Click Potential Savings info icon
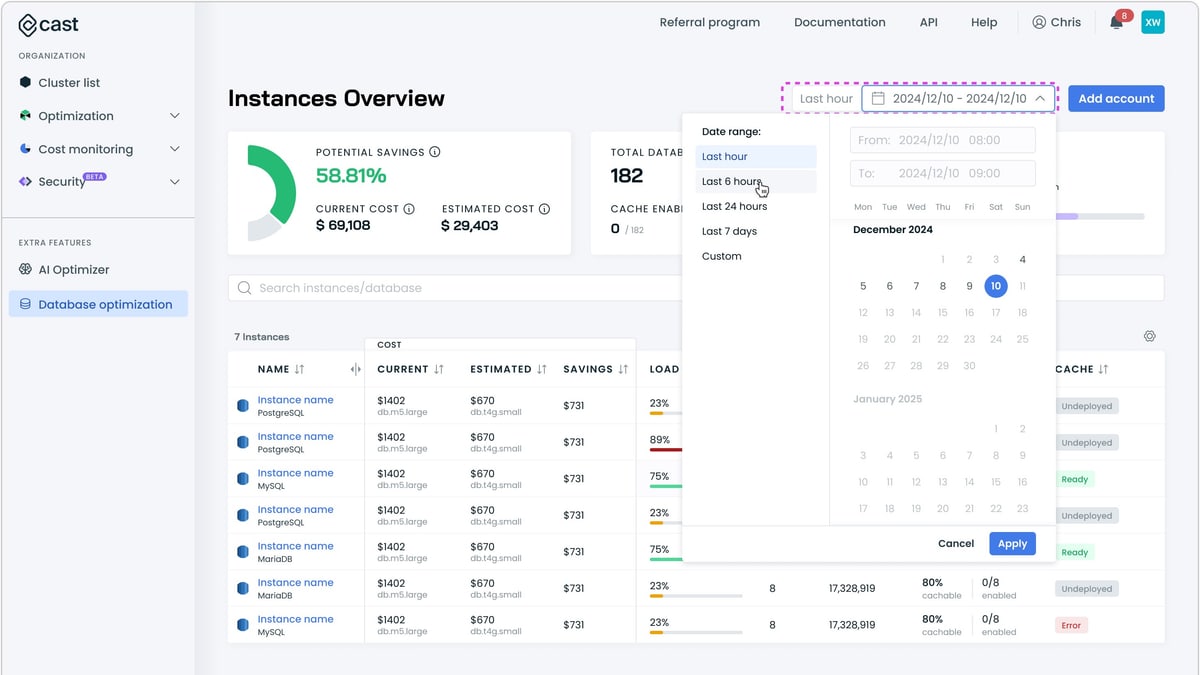 click(x=434, y=152)
